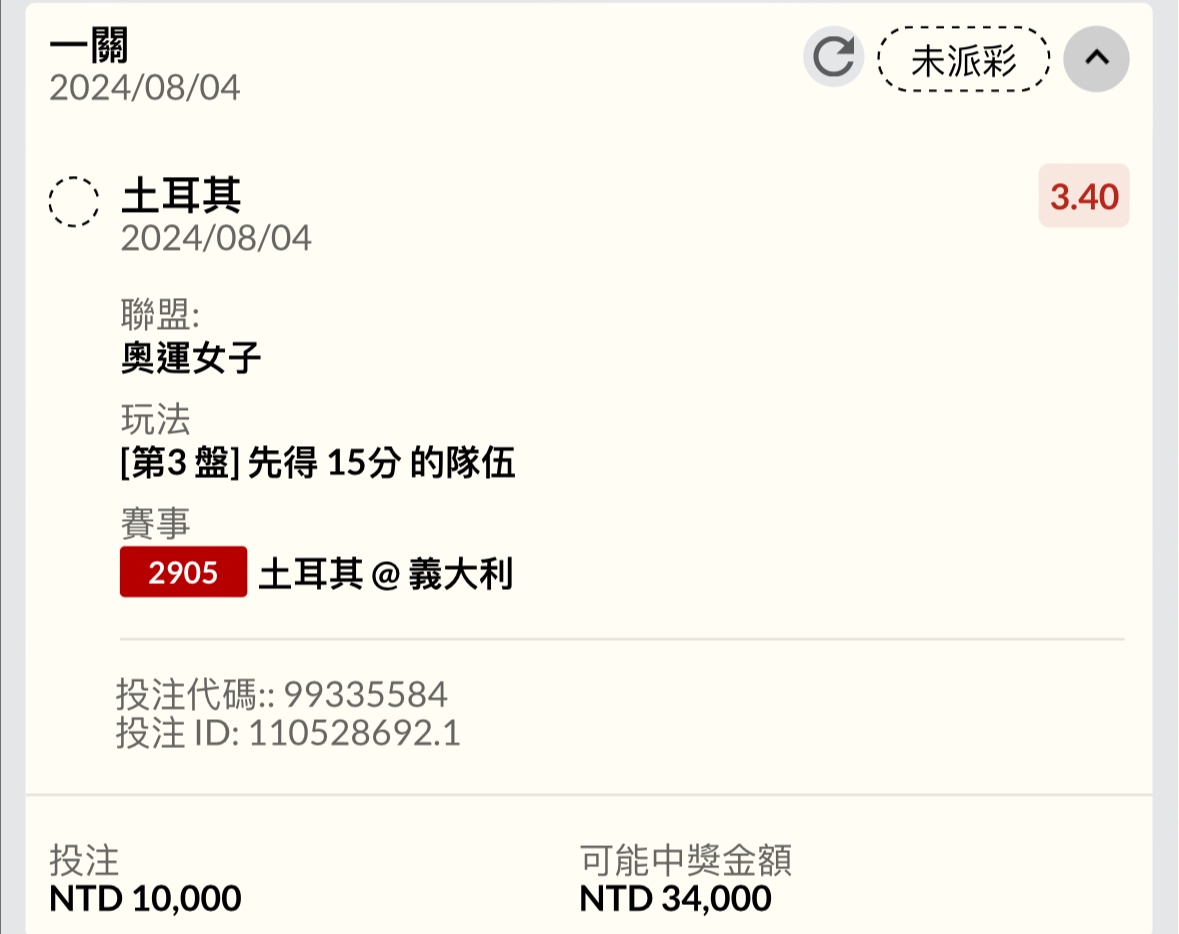Select the 3.40 odds badge
Viewport: 1179px width, 934px height.
(x=1084, y=196)
